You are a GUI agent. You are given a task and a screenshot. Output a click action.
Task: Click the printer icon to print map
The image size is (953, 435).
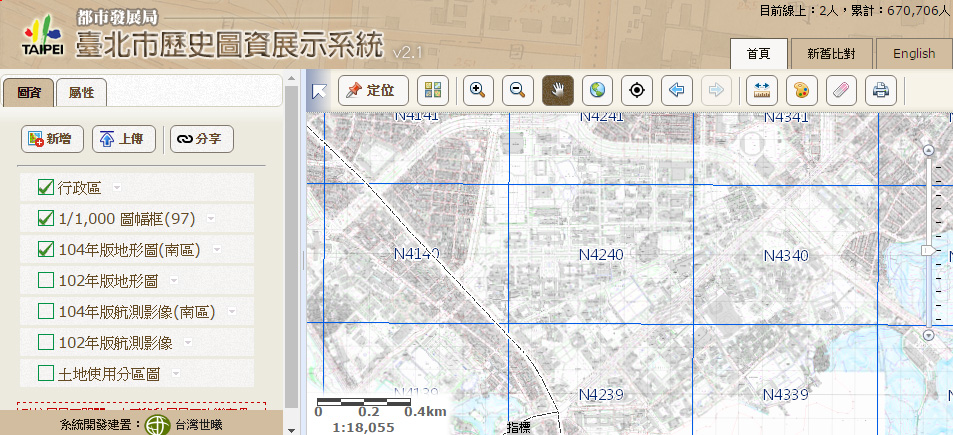click(x=880, y=91)
